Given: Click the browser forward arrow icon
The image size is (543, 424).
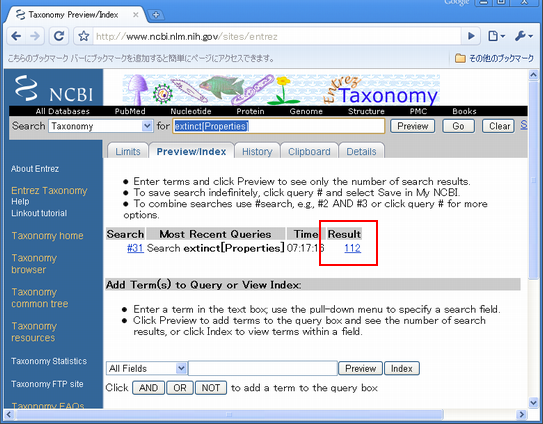Looking at the screenshot, I should pos(35,36).
